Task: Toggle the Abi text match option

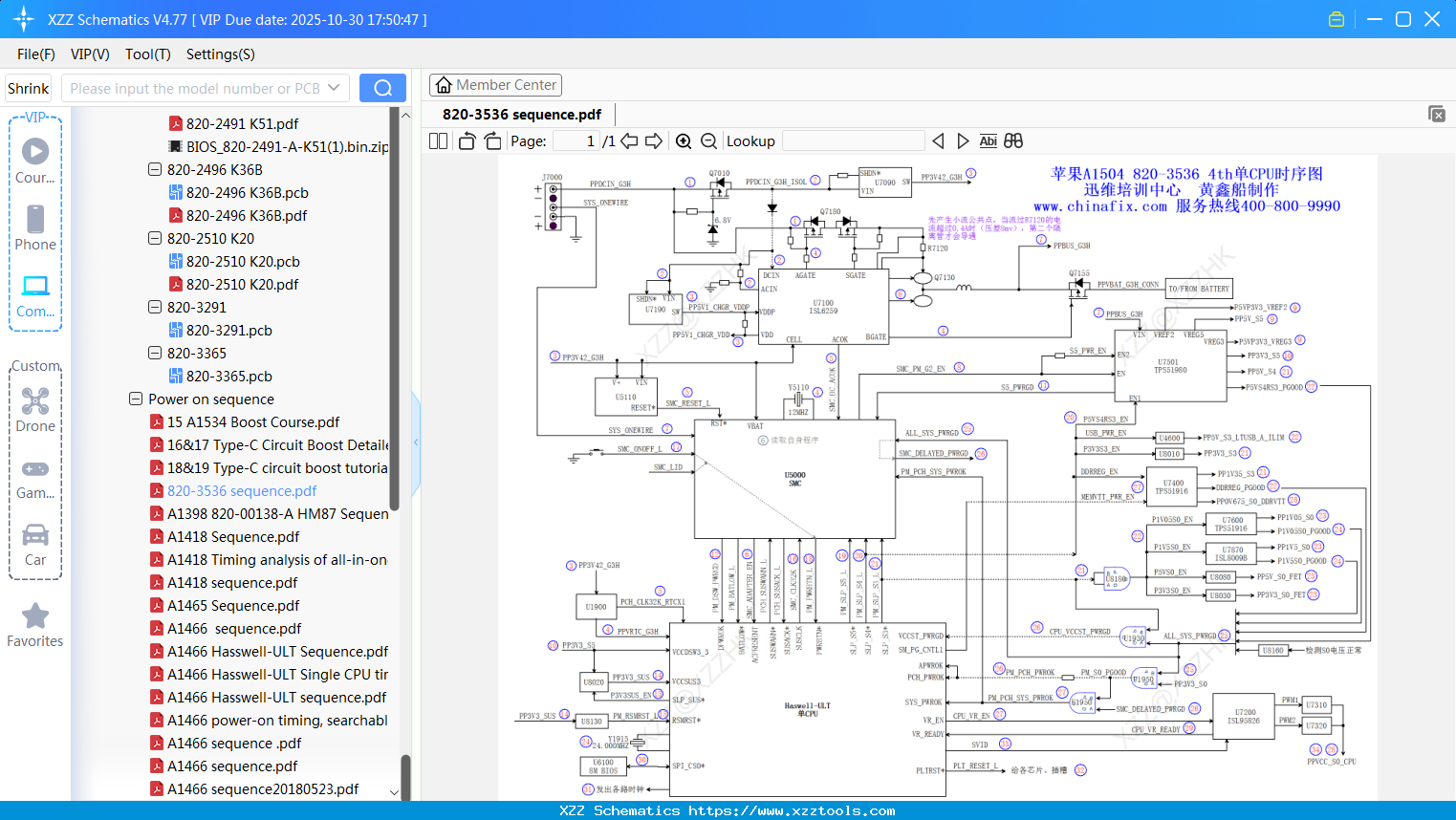Action: tap(988, 141)
